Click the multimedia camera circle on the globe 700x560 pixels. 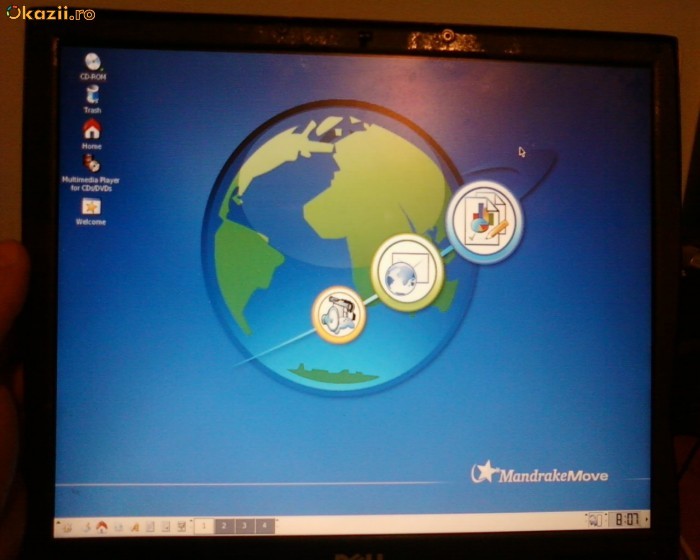[339, 314]
